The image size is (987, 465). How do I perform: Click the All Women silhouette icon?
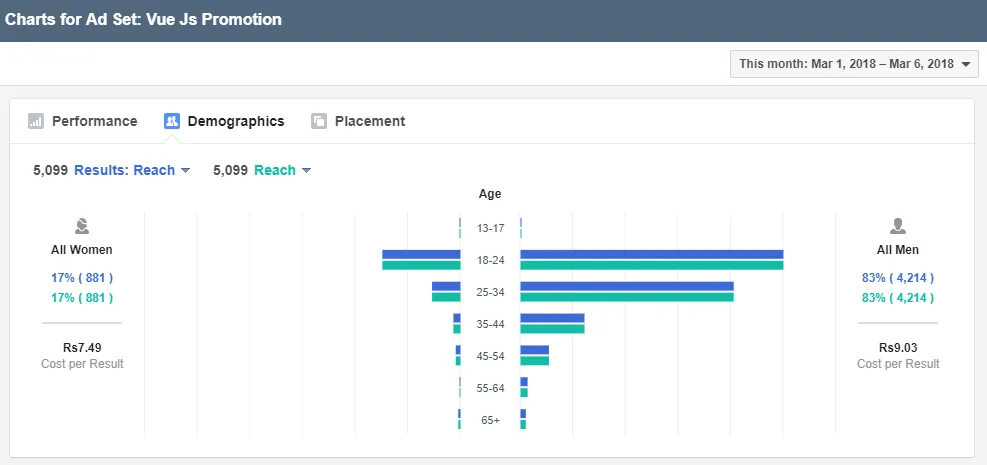coord(82,226)
